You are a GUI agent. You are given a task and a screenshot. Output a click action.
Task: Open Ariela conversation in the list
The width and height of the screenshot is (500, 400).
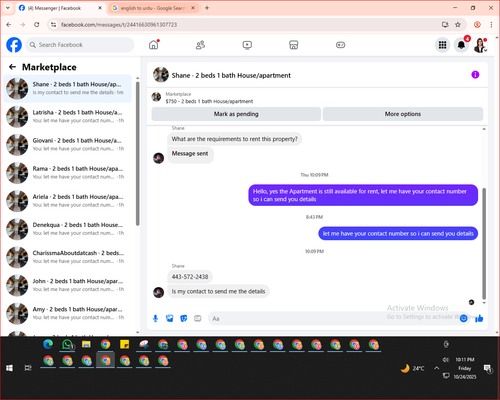tap(68, 201)
